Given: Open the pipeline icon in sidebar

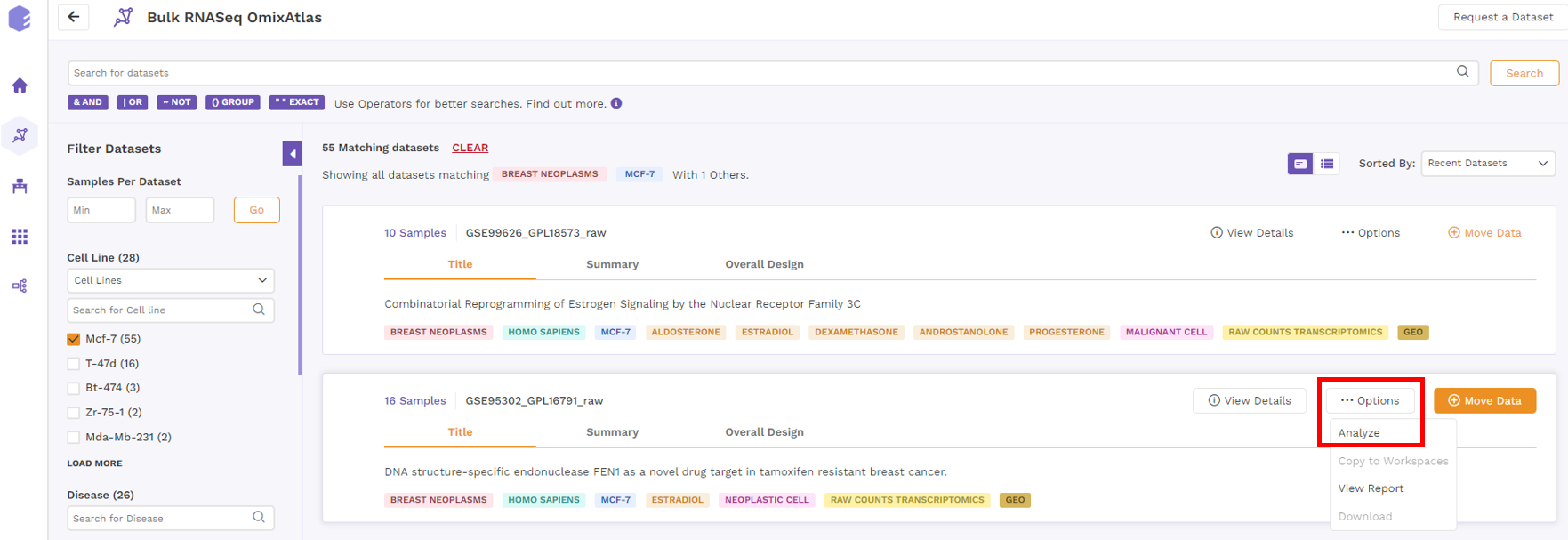Looking at the screenshot, I should click(20, 286).
